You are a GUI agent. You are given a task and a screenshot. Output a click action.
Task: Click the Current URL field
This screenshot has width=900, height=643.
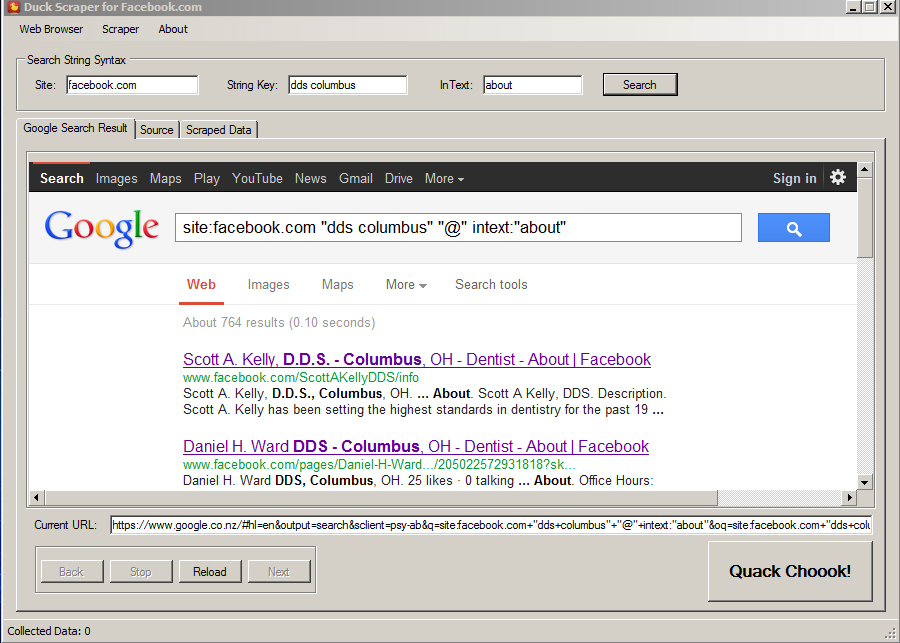pos(491,525)
